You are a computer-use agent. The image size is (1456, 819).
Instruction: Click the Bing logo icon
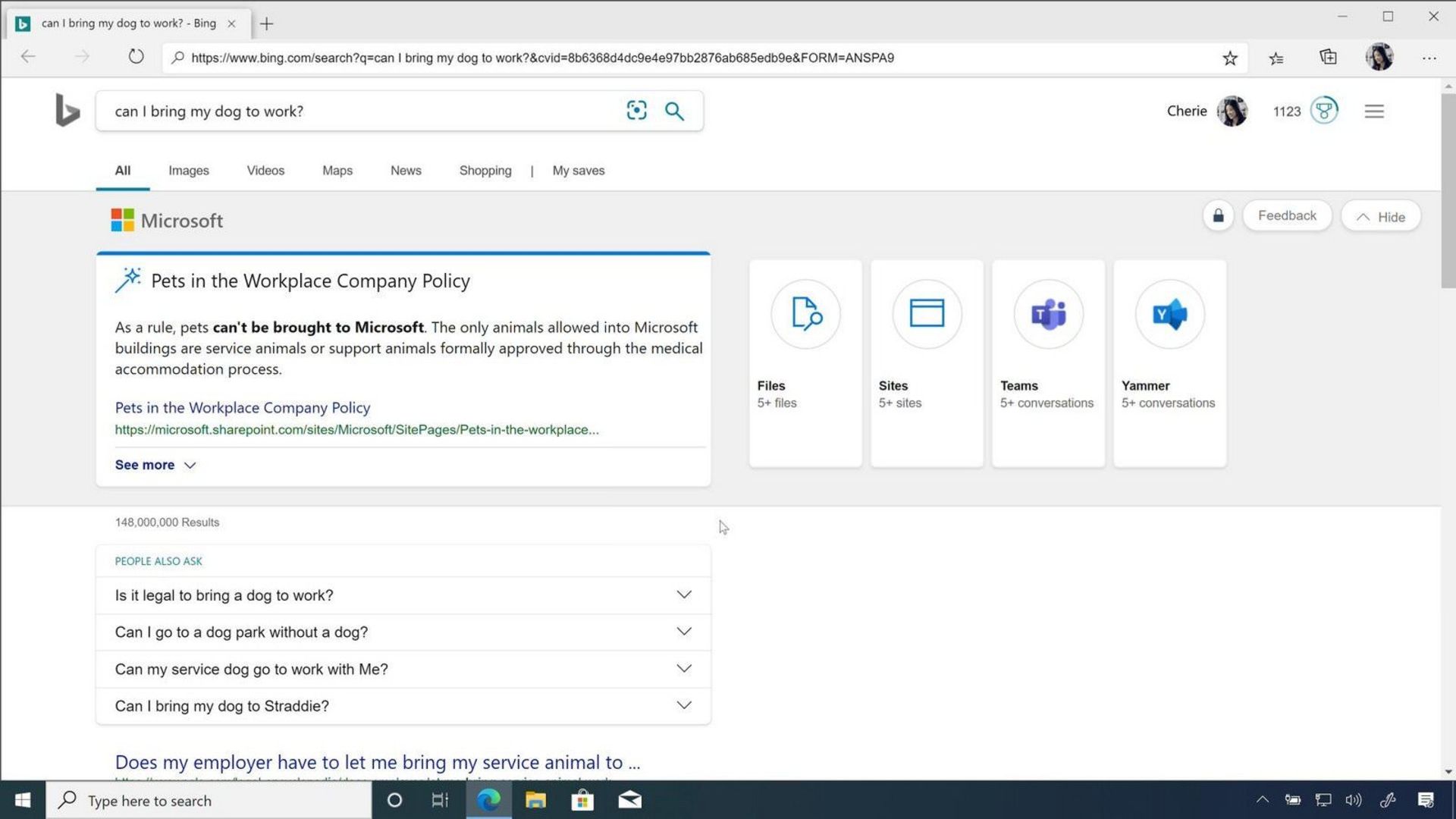point(65,109)
